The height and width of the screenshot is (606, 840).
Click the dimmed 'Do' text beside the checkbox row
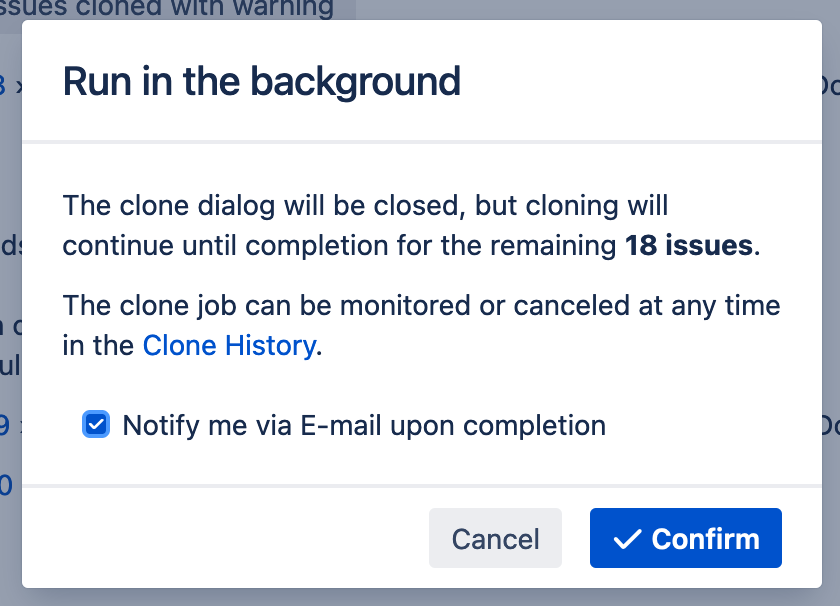[x=829, y=425]
